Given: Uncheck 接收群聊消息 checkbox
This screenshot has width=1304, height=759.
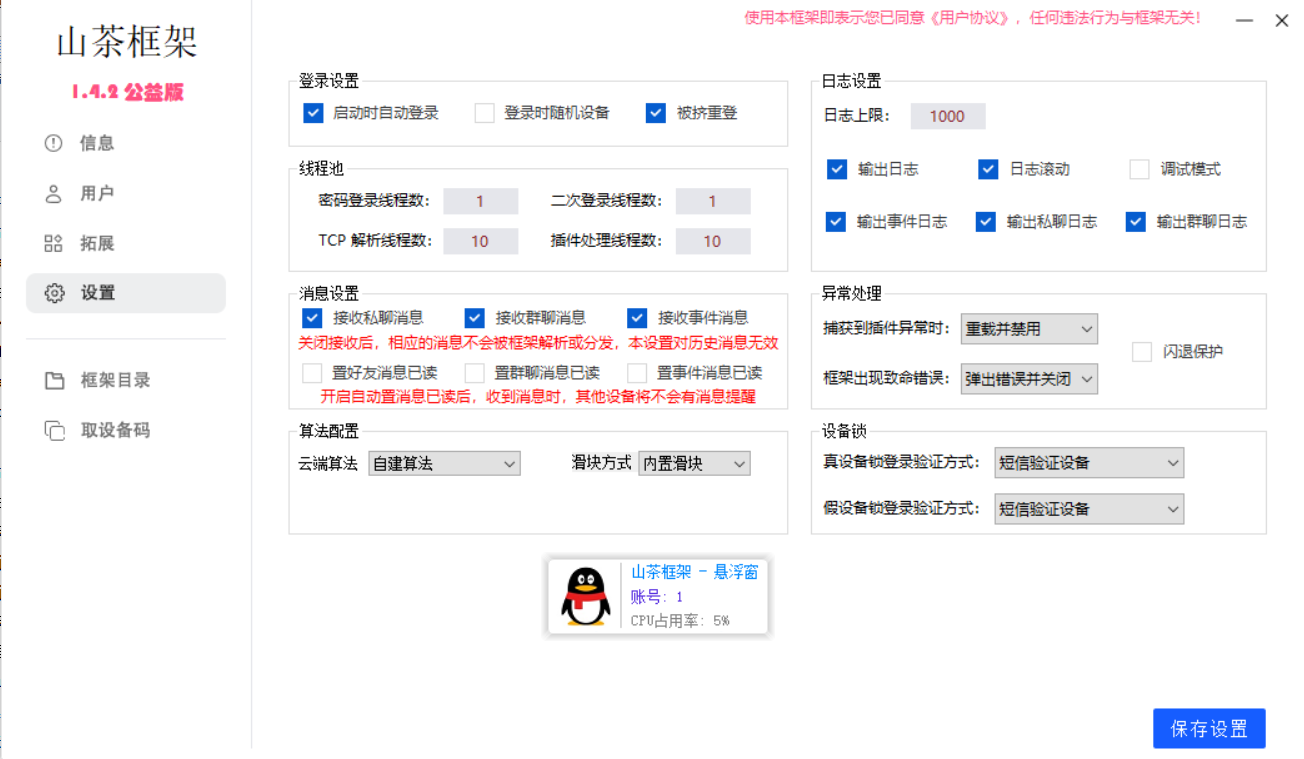Looking at the screenshot, I should click(475, 318).
